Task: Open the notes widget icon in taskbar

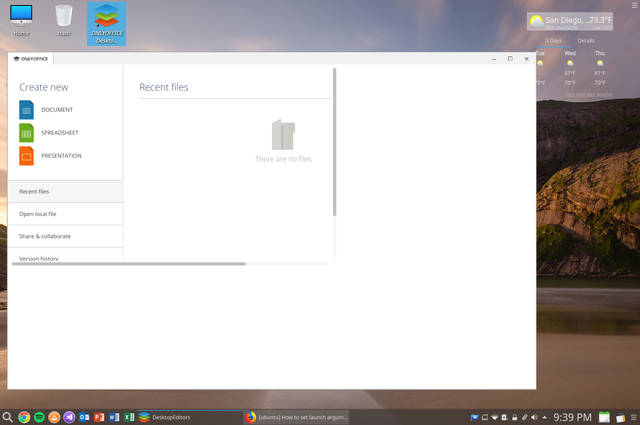Action: (620, 417)
